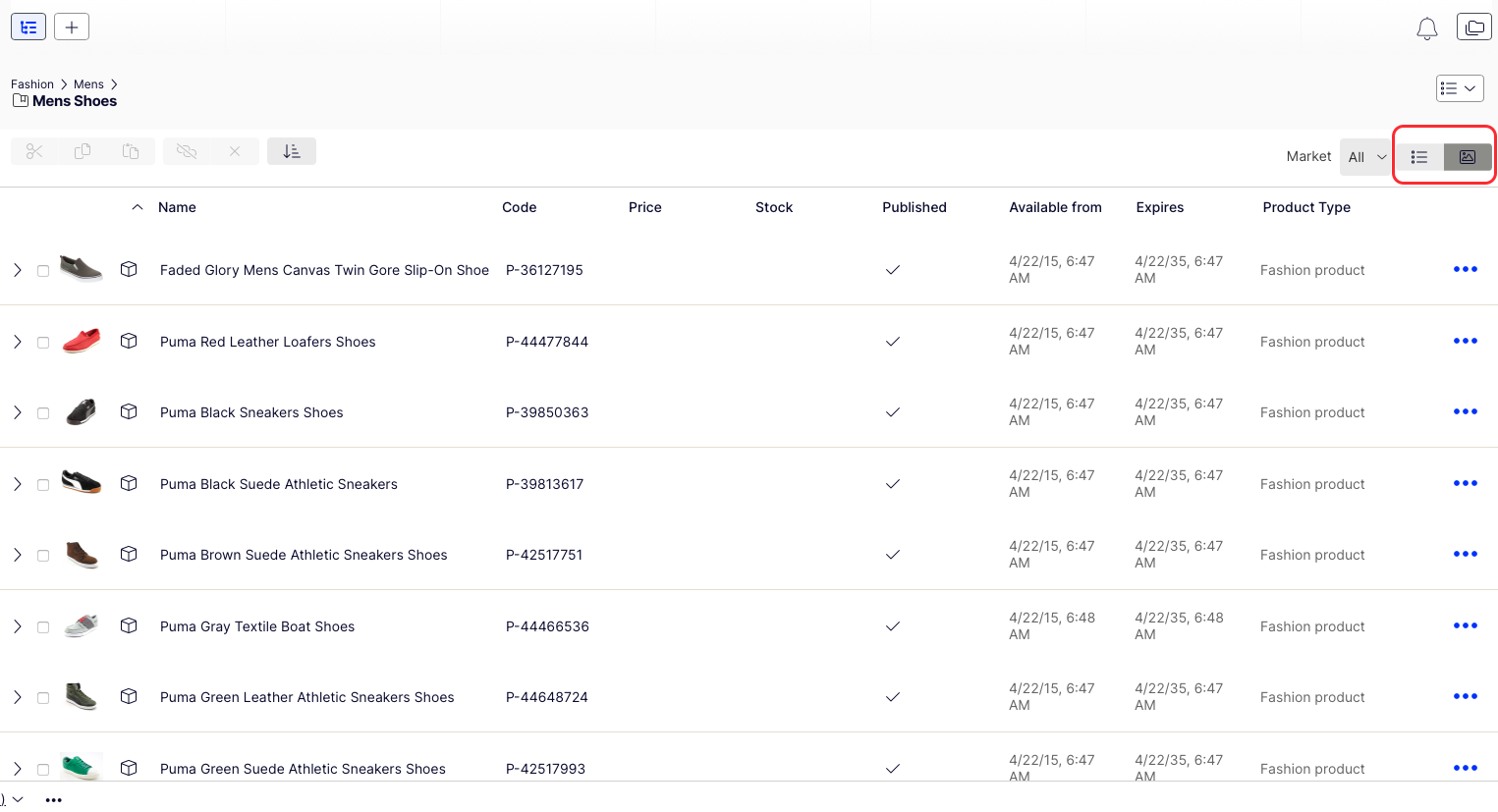The image size is (1498, 812).
Task: Open Puma Gray Textile Boat Shoes
Action: pos(257,626)
